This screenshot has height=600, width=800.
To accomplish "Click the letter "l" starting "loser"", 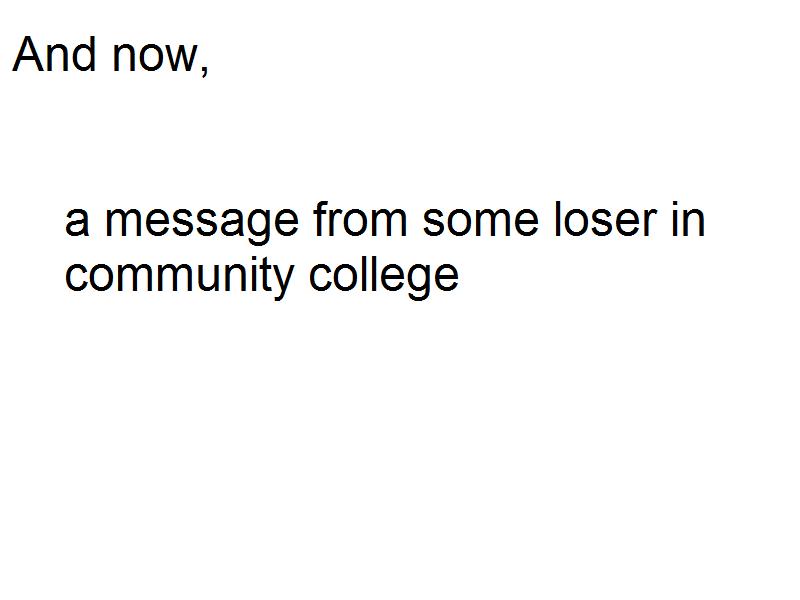I will (x=557, y=220).
